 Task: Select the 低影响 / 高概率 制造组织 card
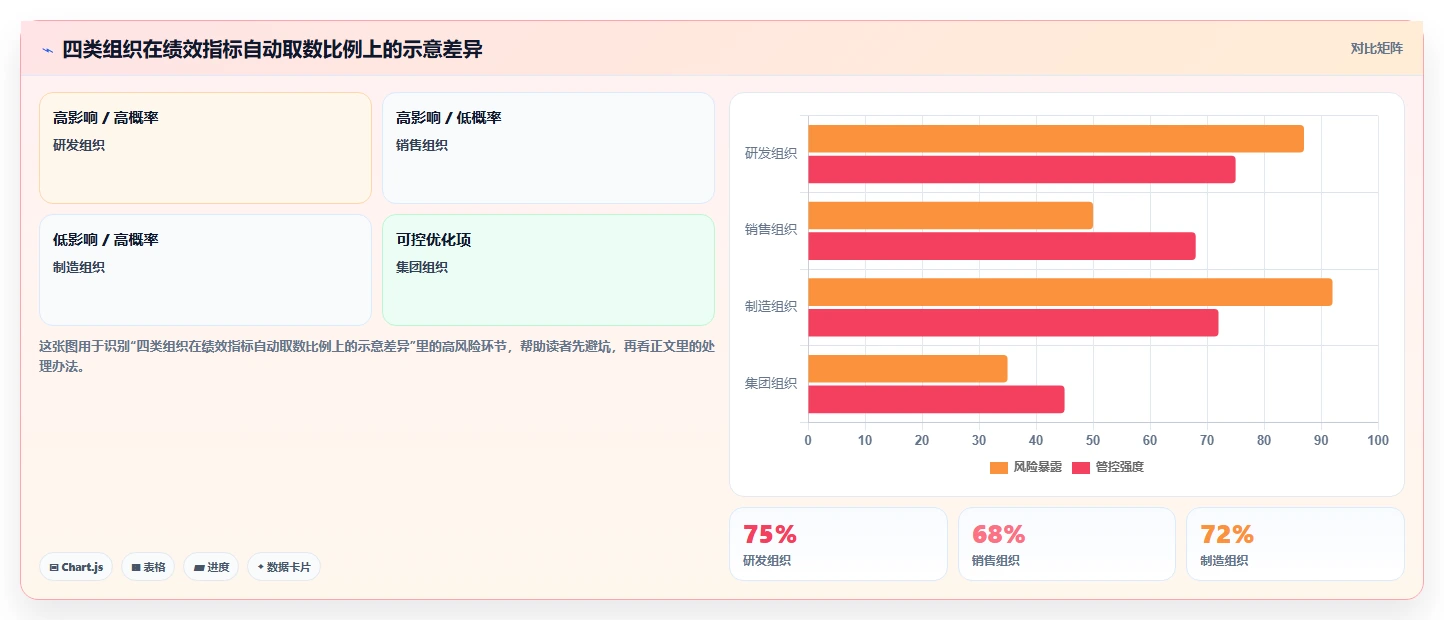pyautogui.click(x=205, y=270)
